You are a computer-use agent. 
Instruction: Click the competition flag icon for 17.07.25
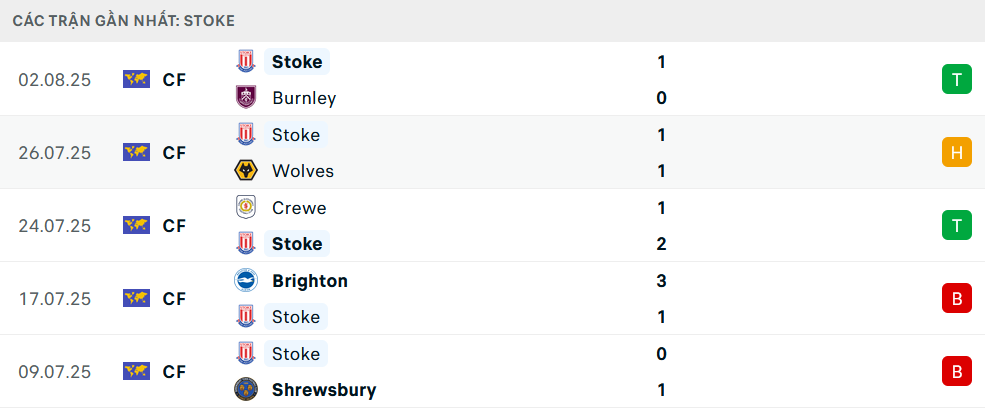pyautogui.click(x=136, y=298)
